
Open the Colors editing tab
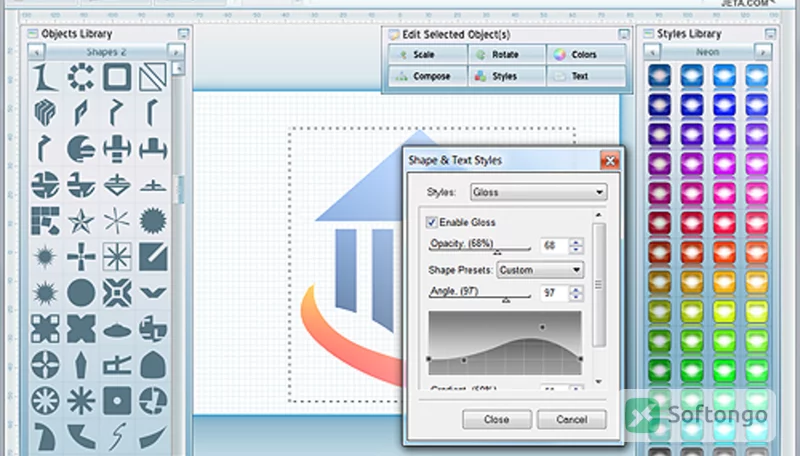pos(586,55)
